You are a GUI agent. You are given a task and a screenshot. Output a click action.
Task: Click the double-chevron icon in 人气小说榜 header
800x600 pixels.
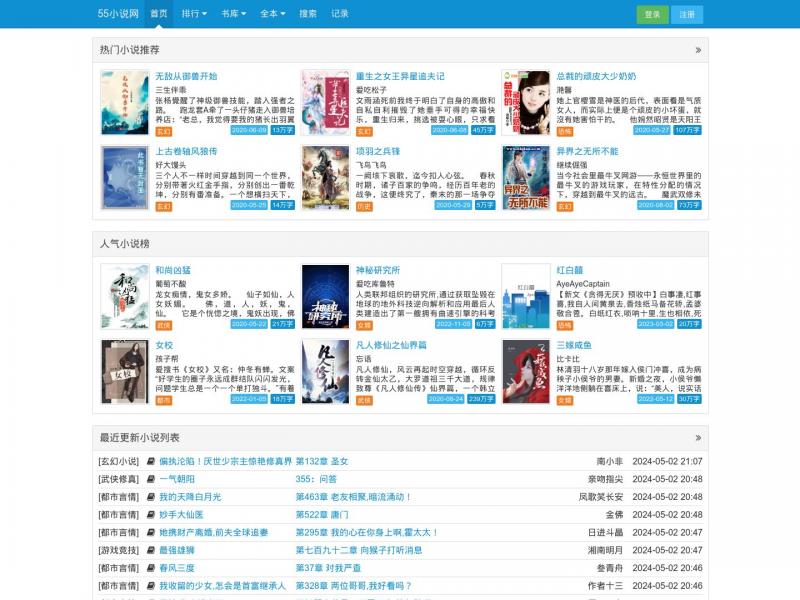click(x=698, y=243)
